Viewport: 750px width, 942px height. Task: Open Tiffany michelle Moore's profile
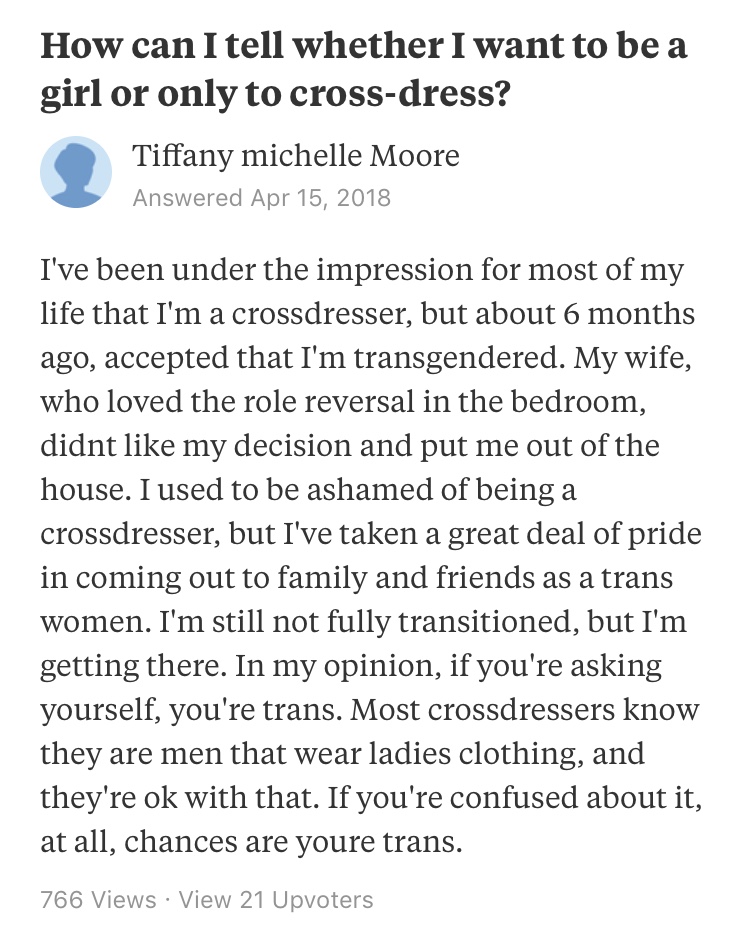[x=296, y=156]
